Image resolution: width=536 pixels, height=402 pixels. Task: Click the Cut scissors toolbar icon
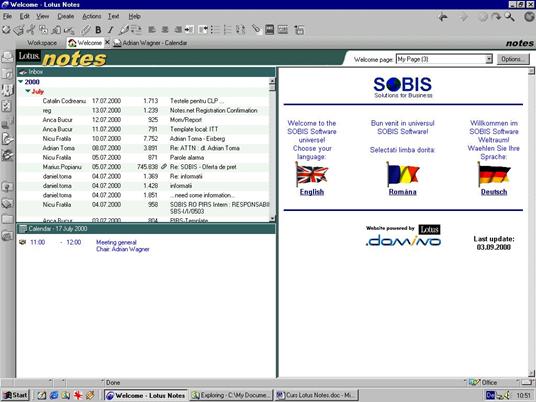pyautogui.click(x=31, y=30)
